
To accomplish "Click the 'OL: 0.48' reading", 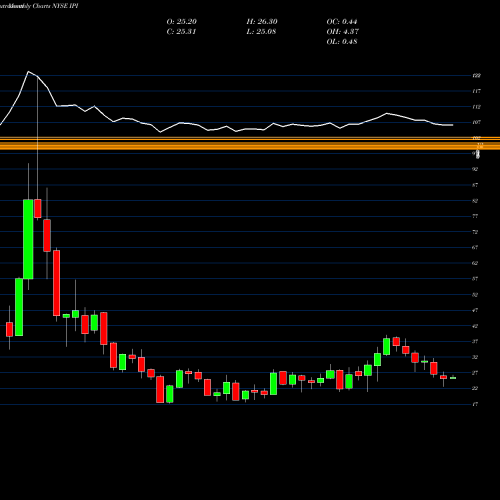I will 342,42.
